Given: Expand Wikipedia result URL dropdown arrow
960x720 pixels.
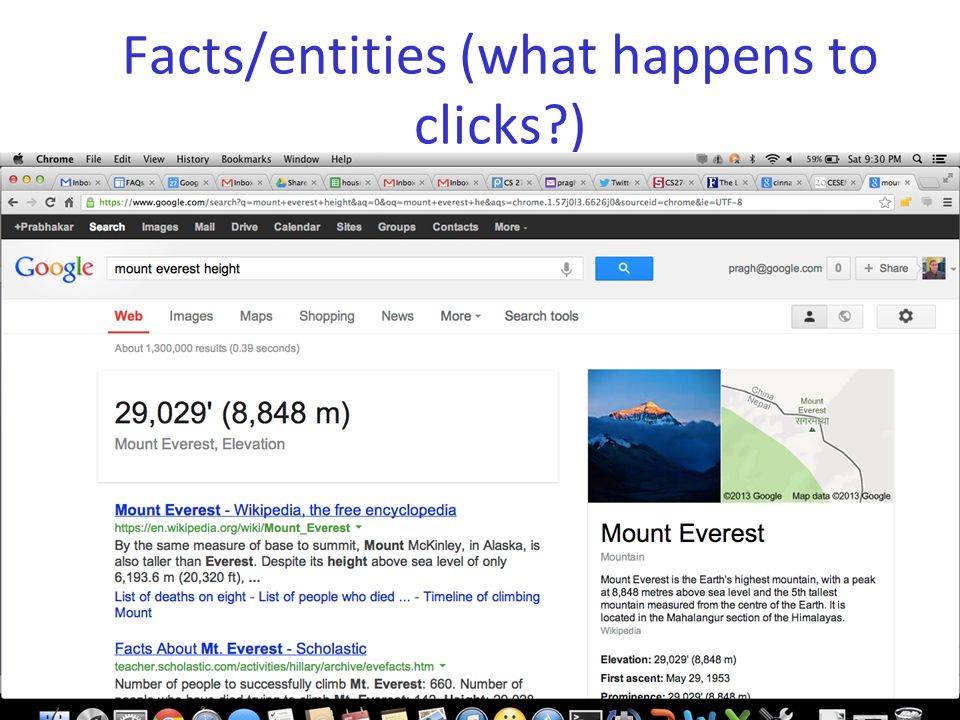Looking at the screenshot, I should (x=359, y=527).
